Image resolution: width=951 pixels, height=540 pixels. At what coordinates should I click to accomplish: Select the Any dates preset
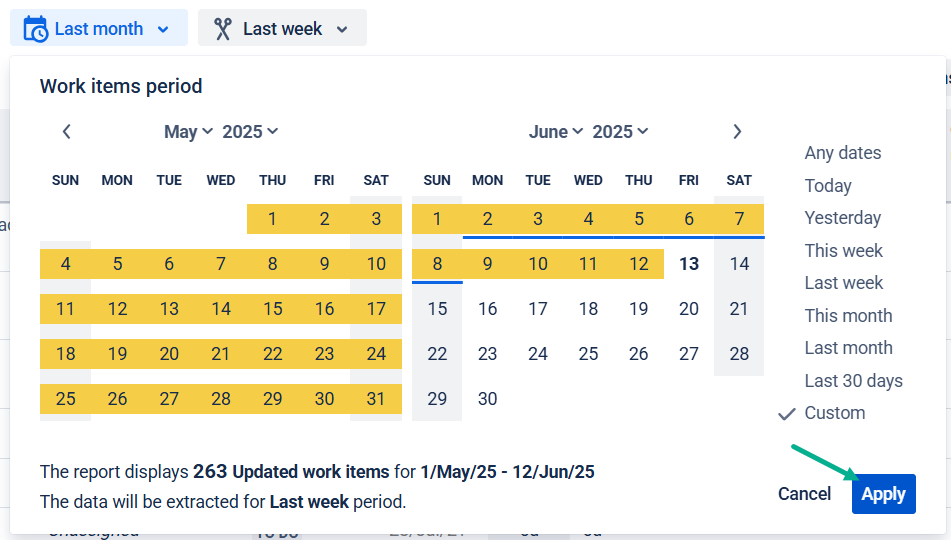pyautogui.click(x=842, y=153)
